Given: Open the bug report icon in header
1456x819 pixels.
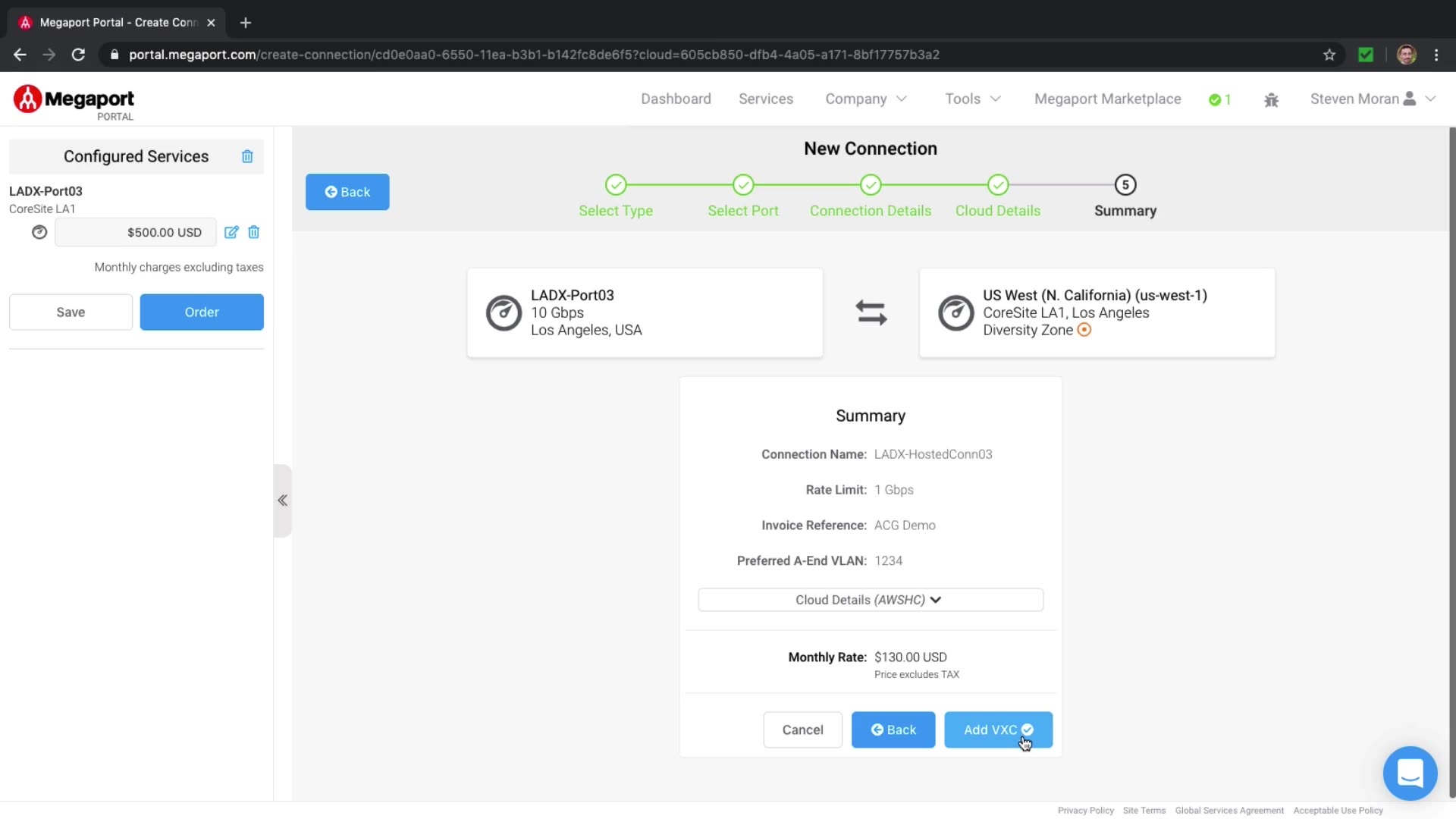Looking at the screenshot, I should [1272, 100].
